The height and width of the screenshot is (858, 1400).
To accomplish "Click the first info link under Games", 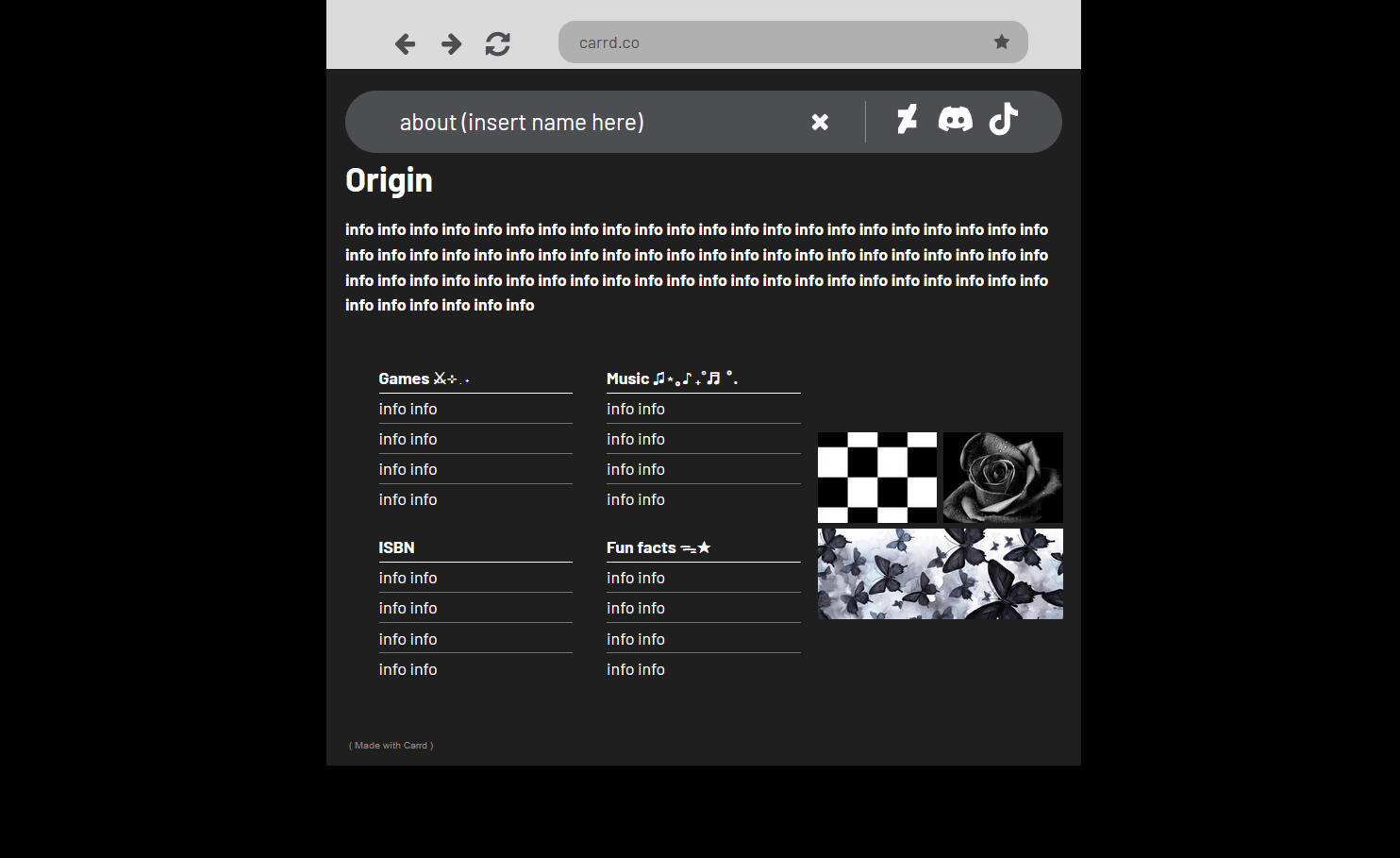I will point(408,409).
